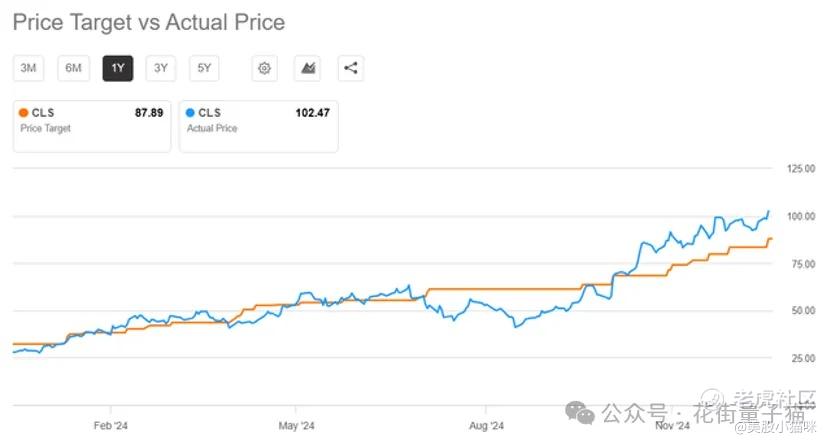This screenshot has height=446, width=832.
Task: Click the Aug '24 axis label
Action: coord(484,425)
